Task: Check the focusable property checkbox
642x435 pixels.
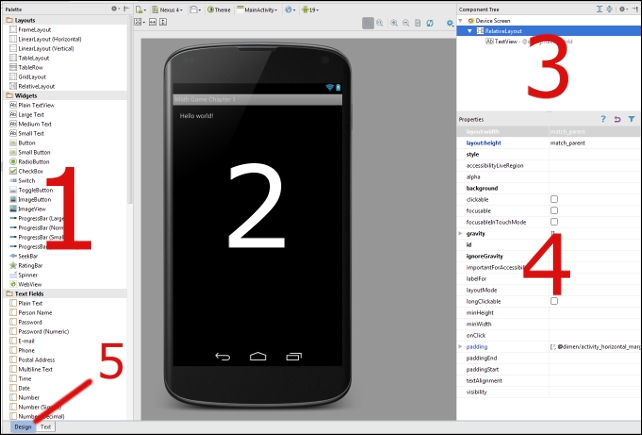Action: tap(554, 210)
